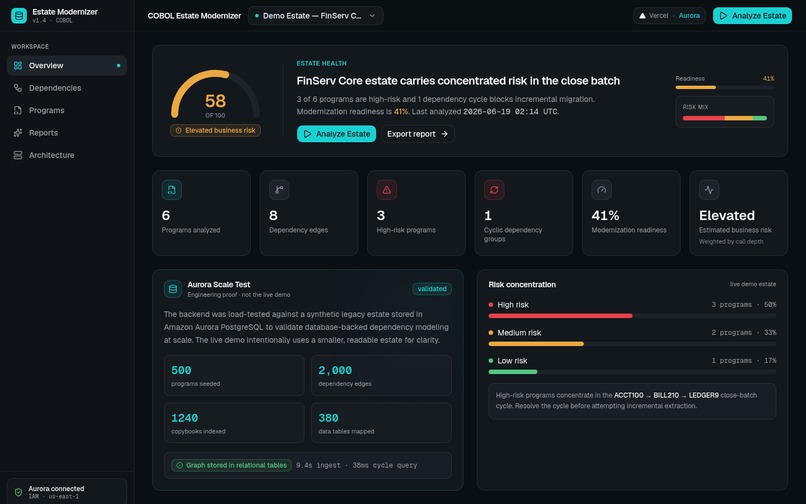Image resolution: width=806 pixels, height=504 pixels.
Task: Click the '3 High-risk programs' stat card
Action: click(x=416, y=213)
